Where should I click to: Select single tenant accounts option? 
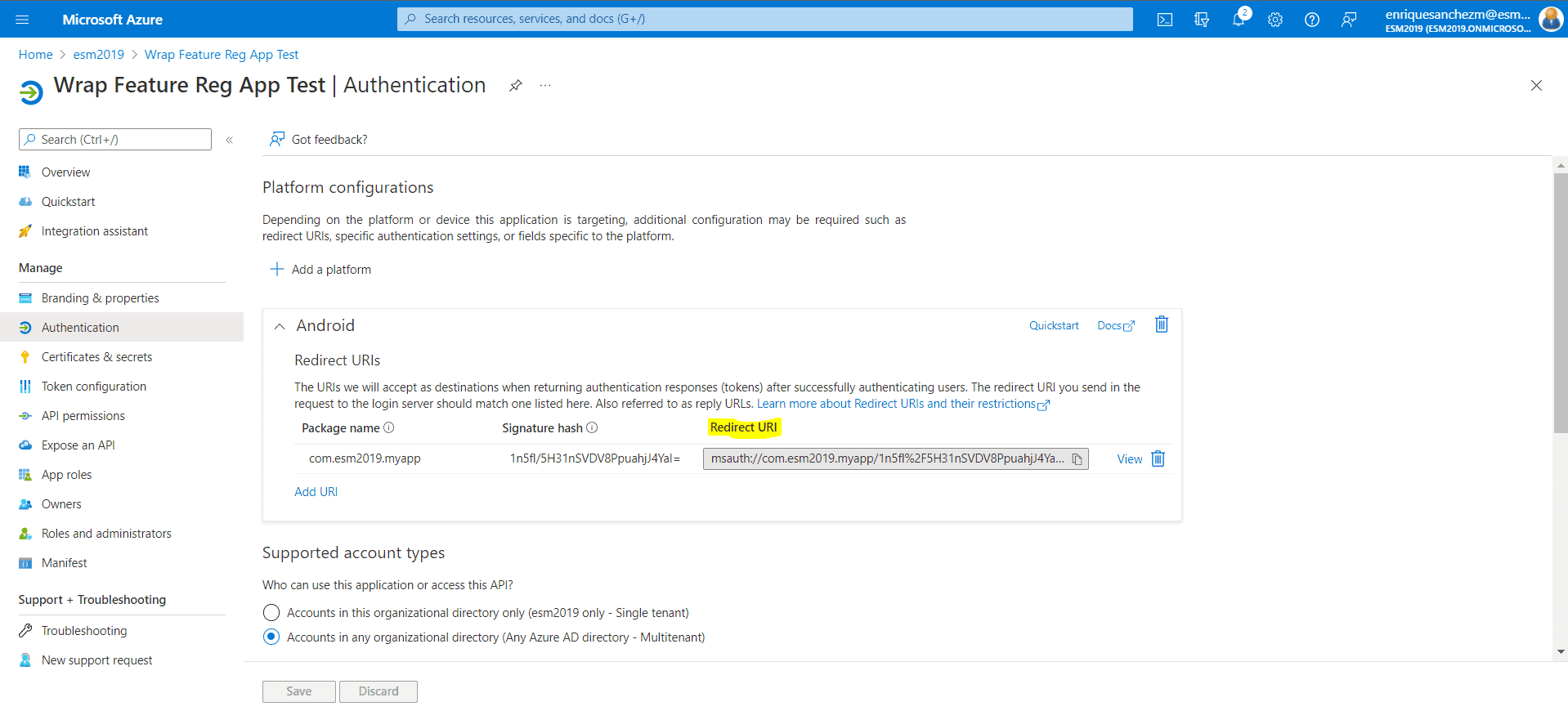click(x=271, y=613)
